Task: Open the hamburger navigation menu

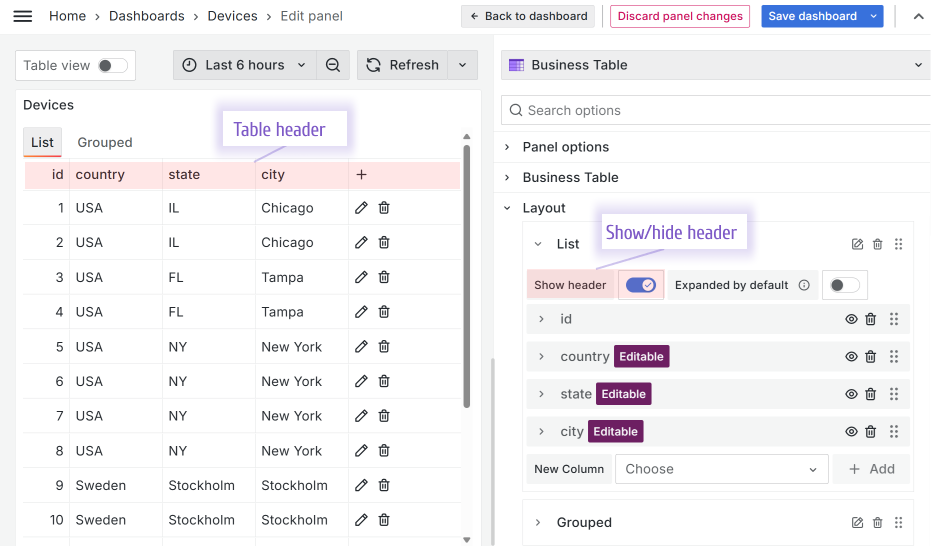Action: point(22,16)
